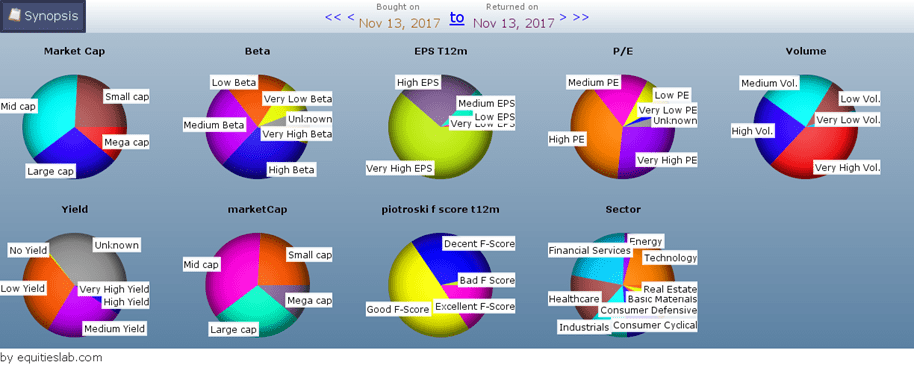Select the Very High Beta label
The height and width of the screenshot is (365, 914).
[296, 134]
